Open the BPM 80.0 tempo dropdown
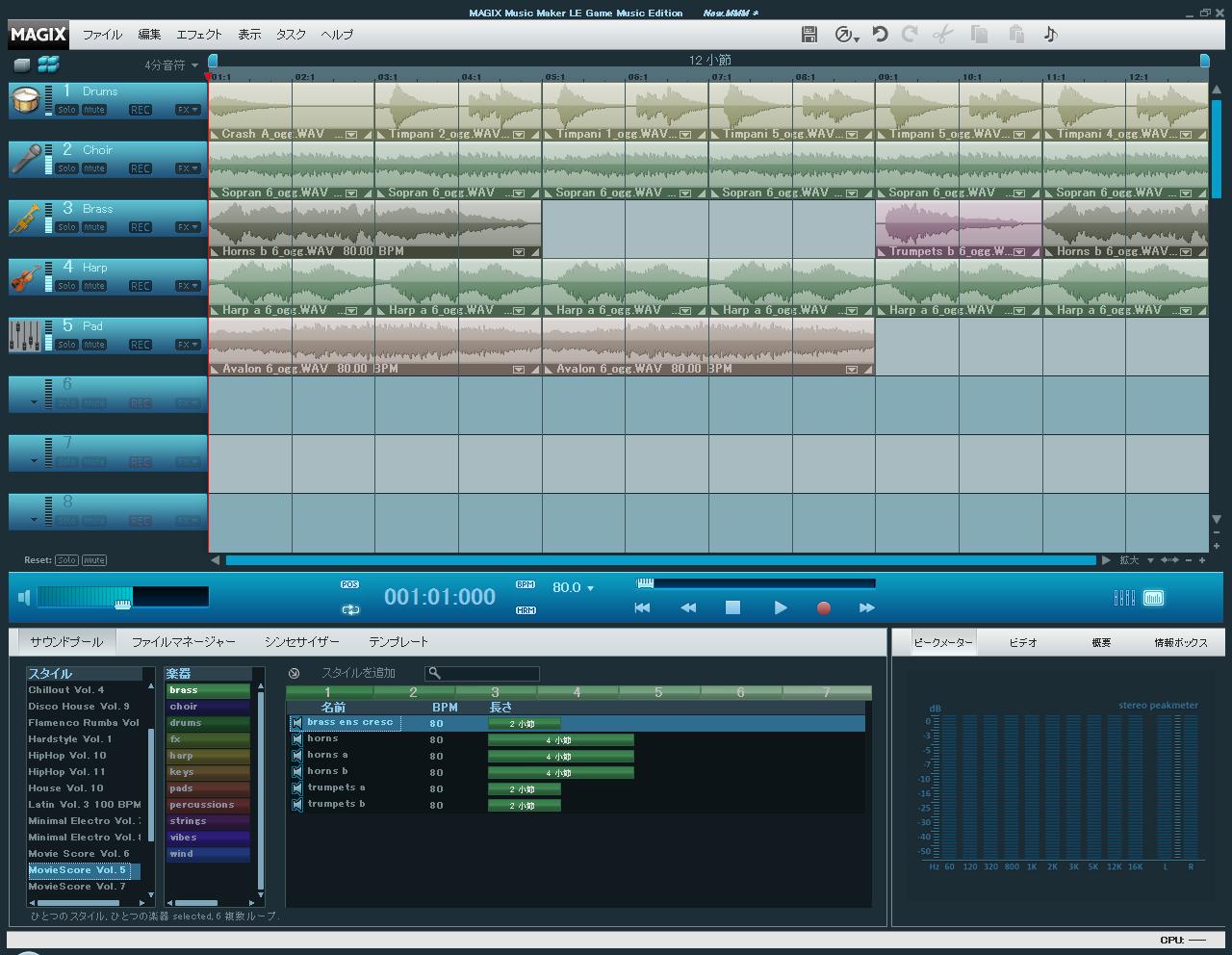 point(590,588)
